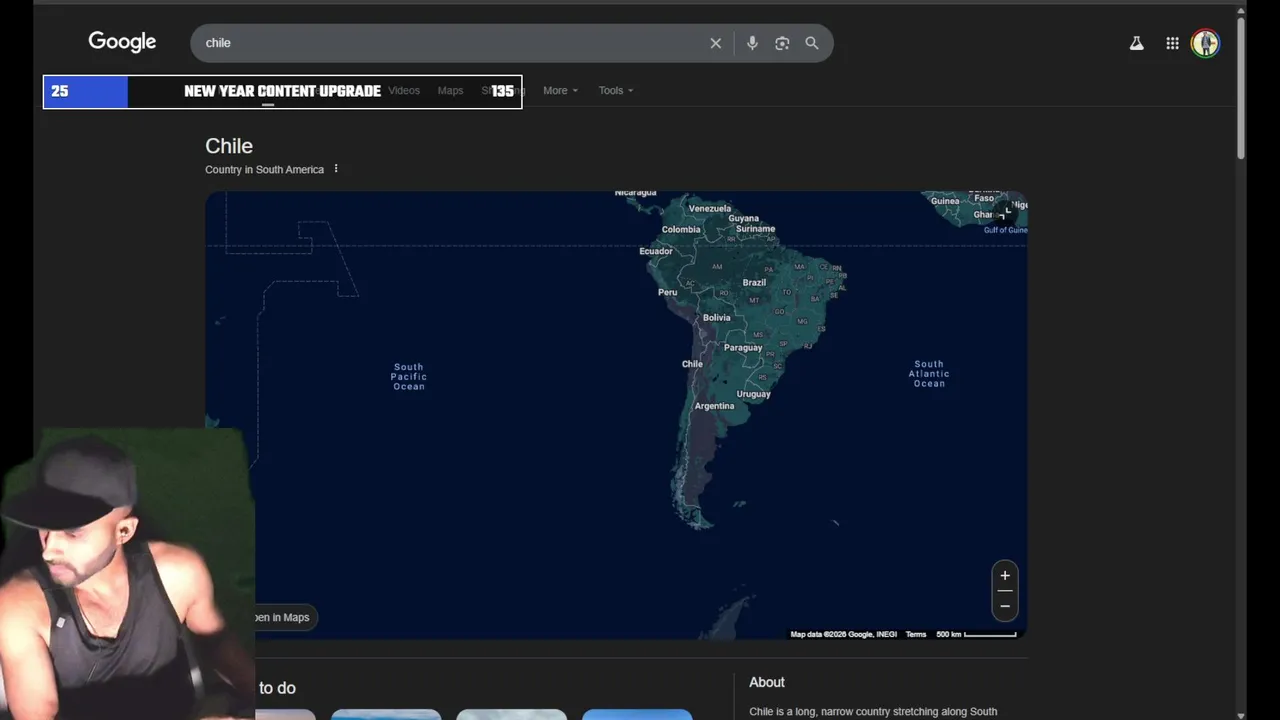Open Google Lens image search

(782, 43)
